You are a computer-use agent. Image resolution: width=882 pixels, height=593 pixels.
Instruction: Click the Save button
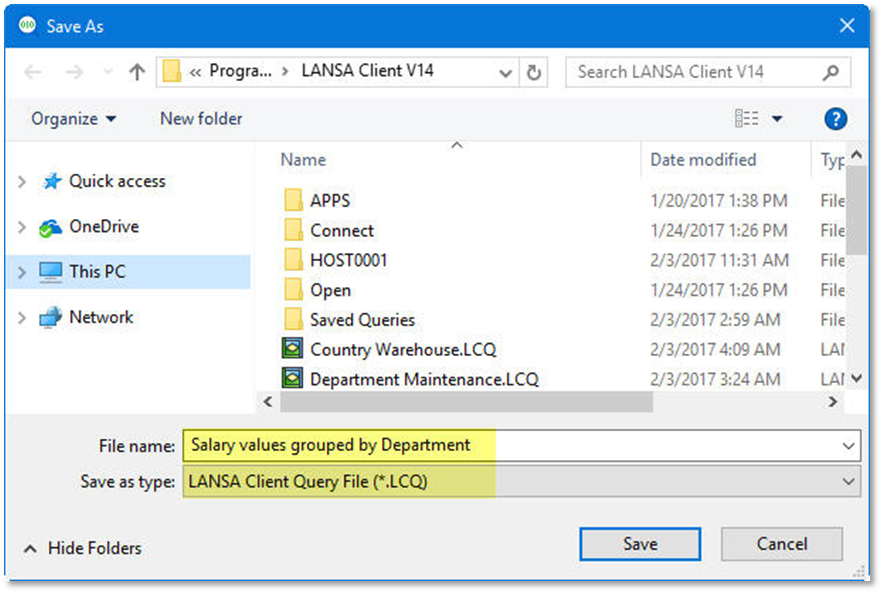point(640,544)
